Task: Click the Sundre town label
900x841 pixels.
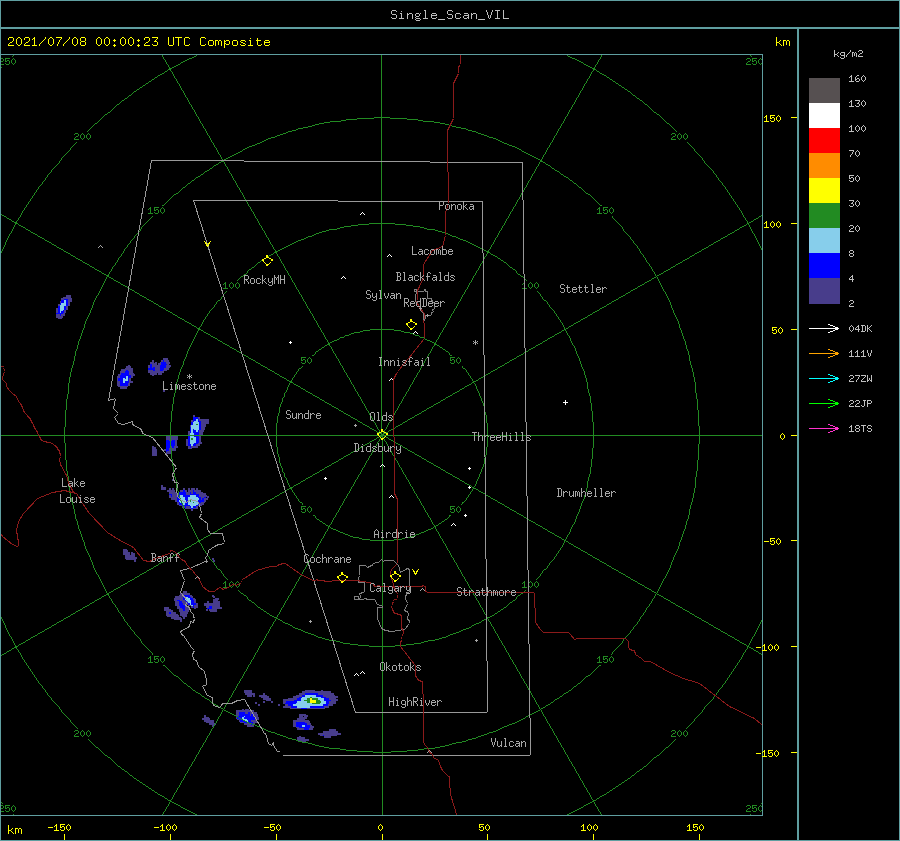Action: coord(303,414)
